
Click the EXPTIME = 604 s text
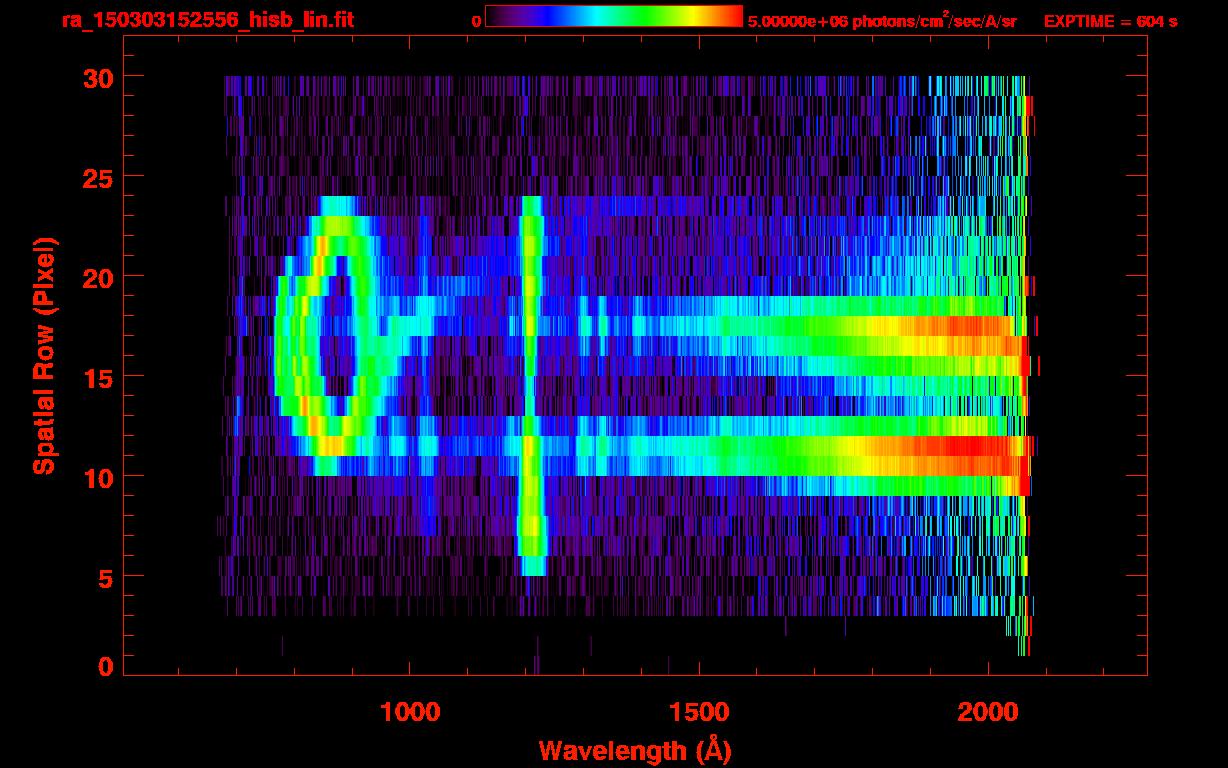(x=1110, y=20)
